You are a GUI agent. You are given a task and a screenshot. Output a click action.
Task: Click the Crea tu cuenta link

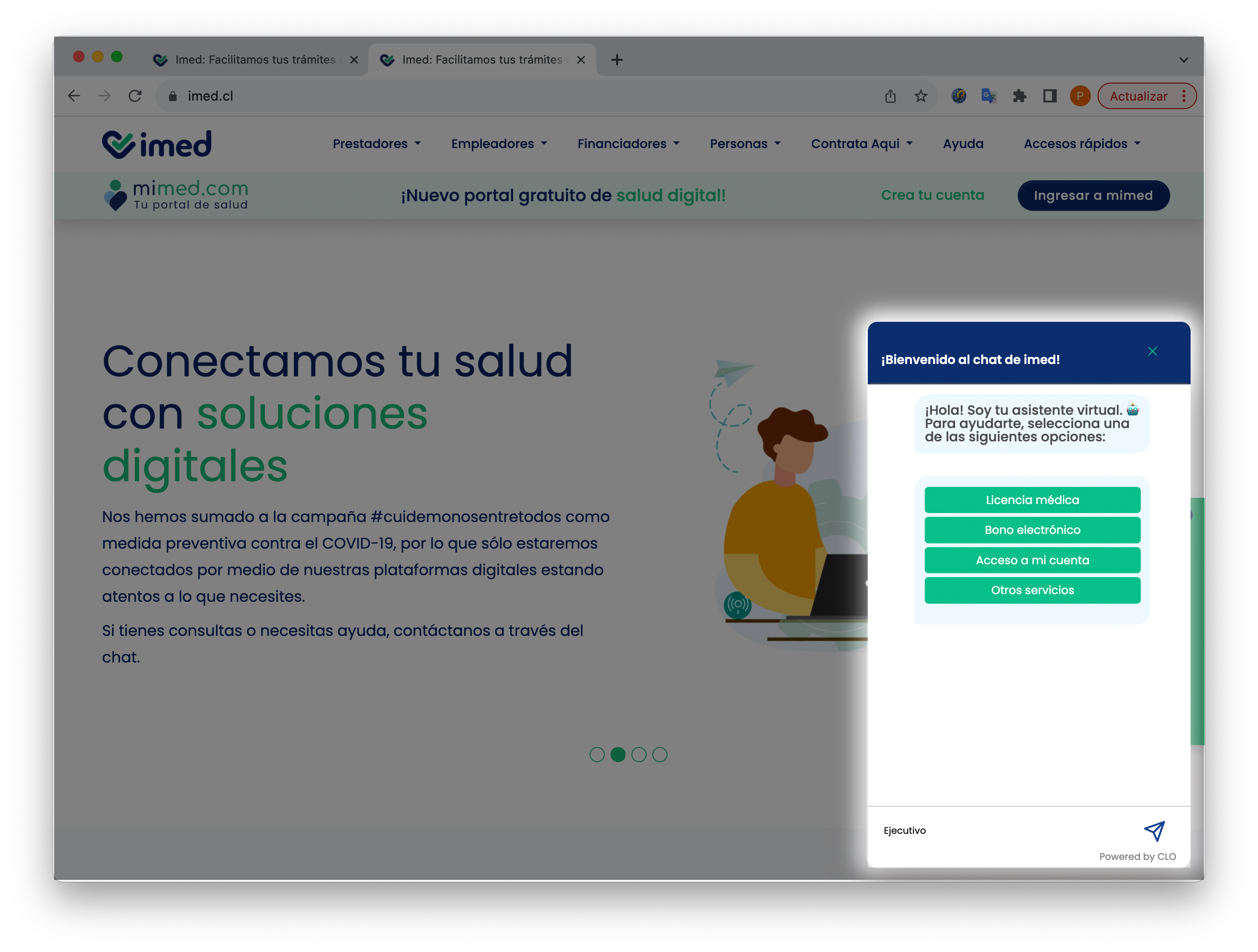pyautogui.click(x=932, y=195)
